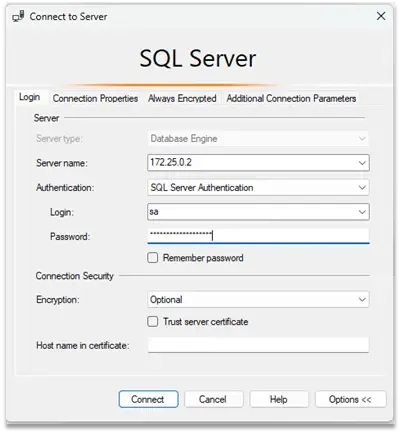
Task: Click the SQL Server heading text
Action: pyautogui.click(x=198, y=59)
